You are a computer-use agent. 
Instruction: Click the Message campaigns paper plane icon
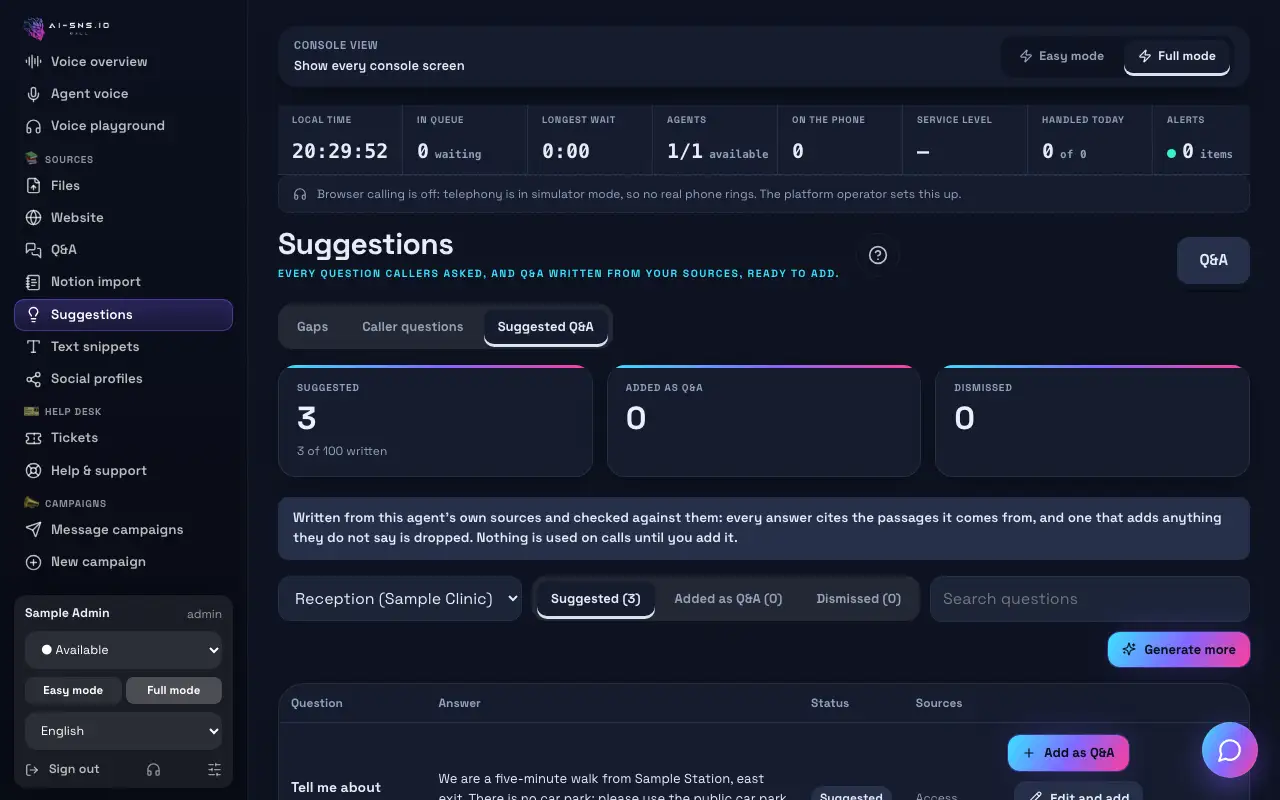33,530
